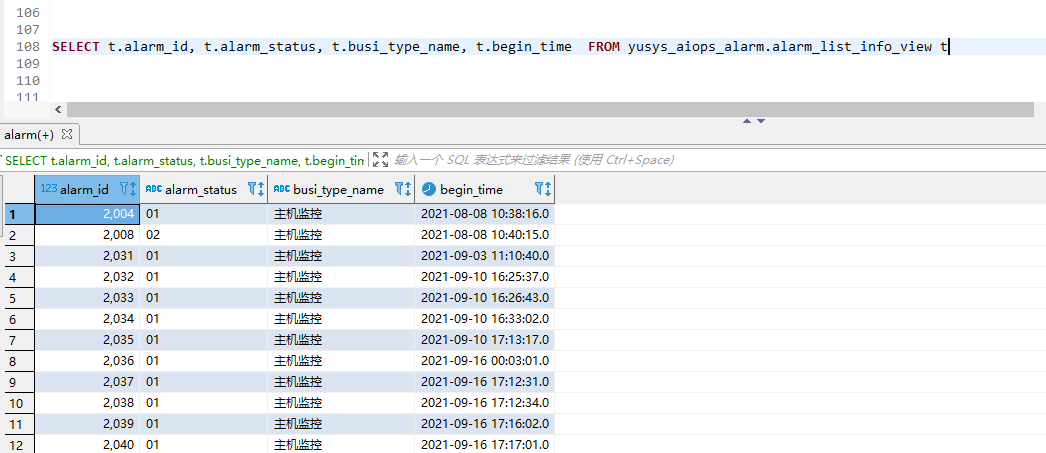Click begin_time cell 2021-09-16 00:03:01.0

pos(484,361)
